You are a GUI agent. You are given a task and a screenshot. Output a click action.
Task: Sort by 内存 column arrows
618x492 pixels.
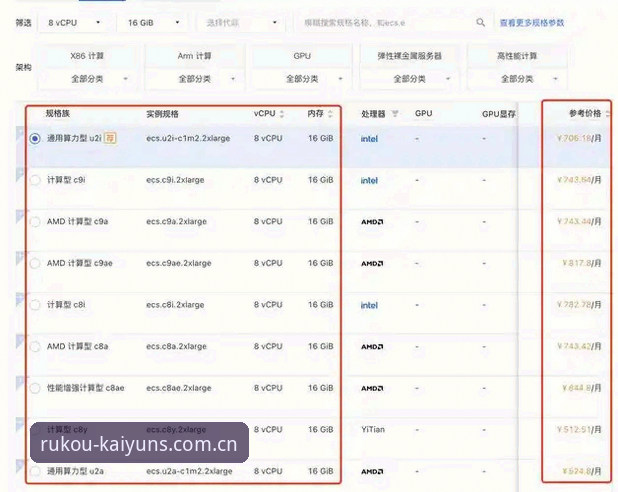[x=330, y=114]
